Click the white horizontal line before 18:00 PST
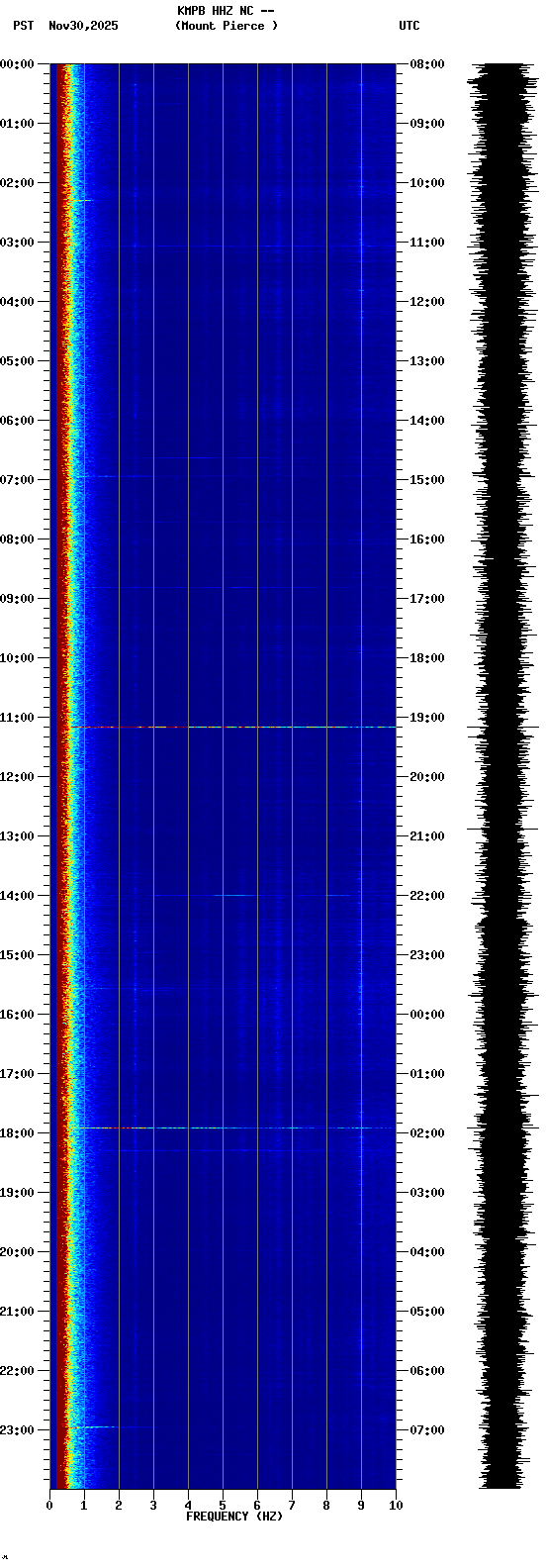The height and width of the screenshot is (1568, 546). click(x=237, y=1127)
